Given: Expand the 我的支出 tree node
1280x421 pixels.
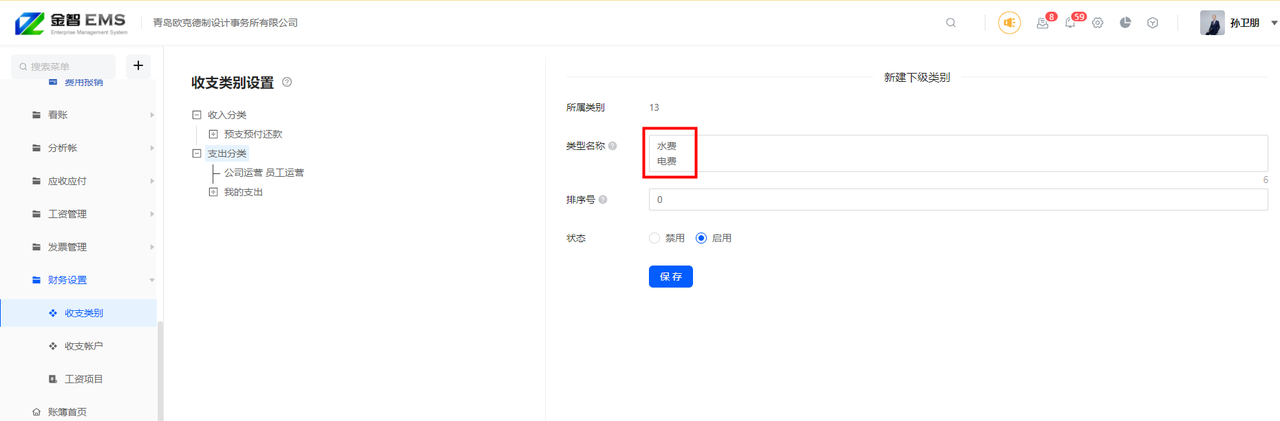Looking at the screenshot, I should 213,192.
